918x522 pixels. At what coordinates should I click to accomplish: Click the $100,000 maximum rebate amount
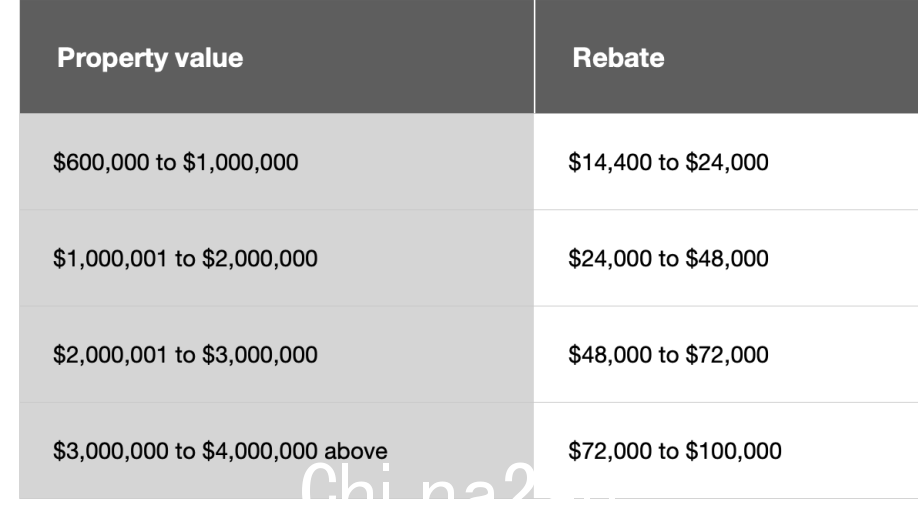click(733, 451)
